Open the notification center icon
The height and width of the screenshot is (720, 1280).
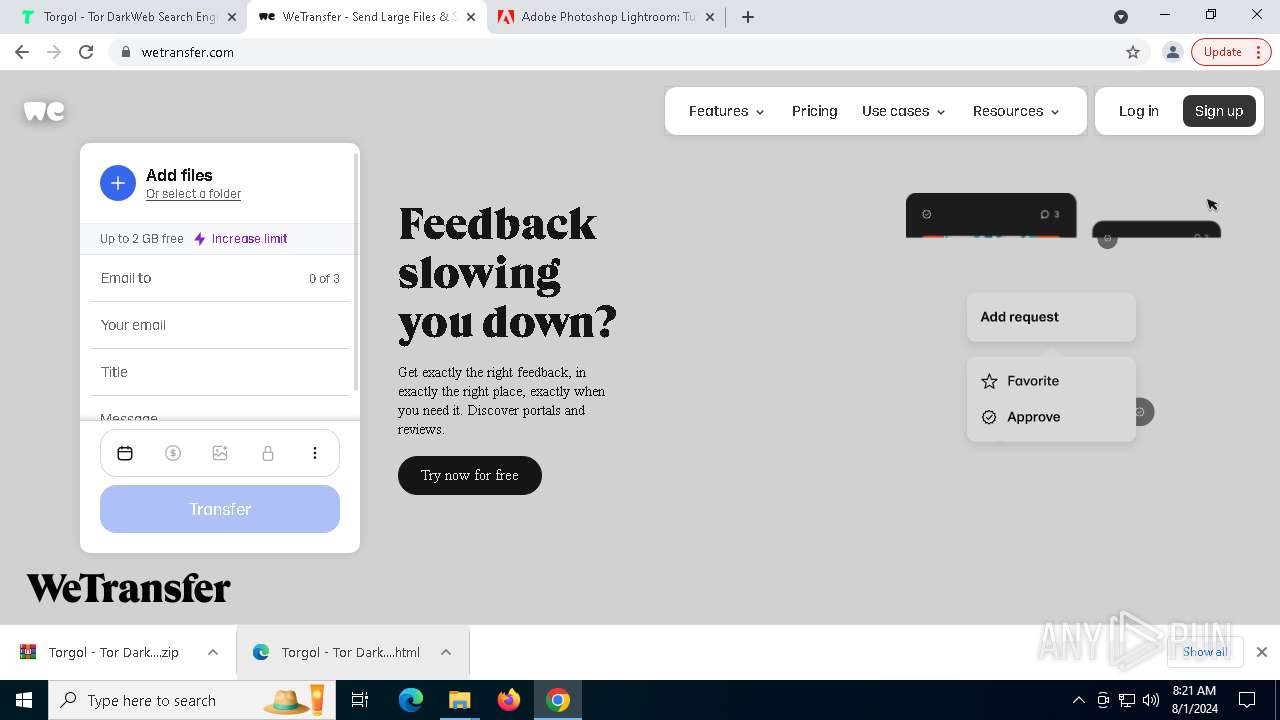click(x=1247, y=700)
